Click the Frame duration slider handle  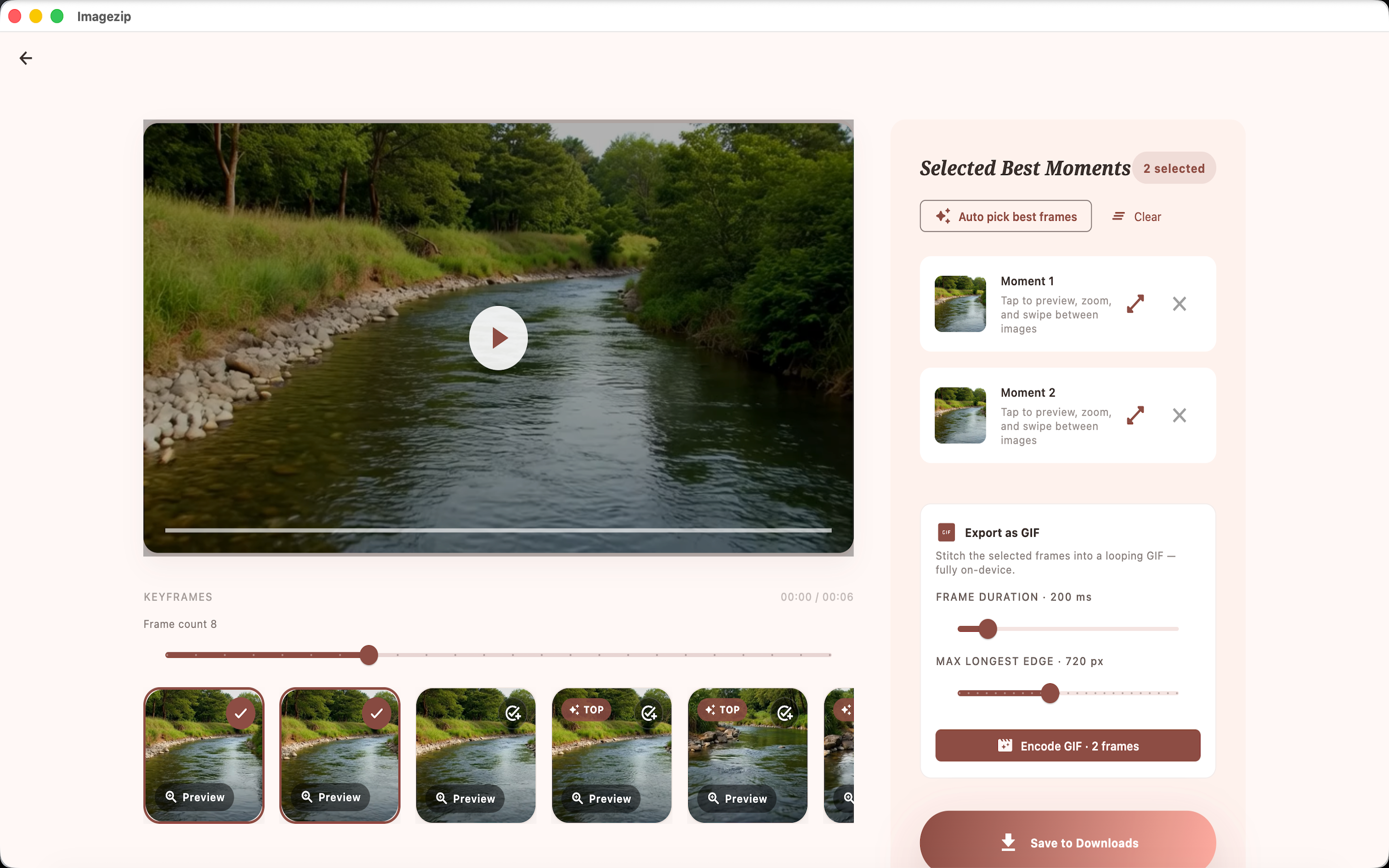988,629
